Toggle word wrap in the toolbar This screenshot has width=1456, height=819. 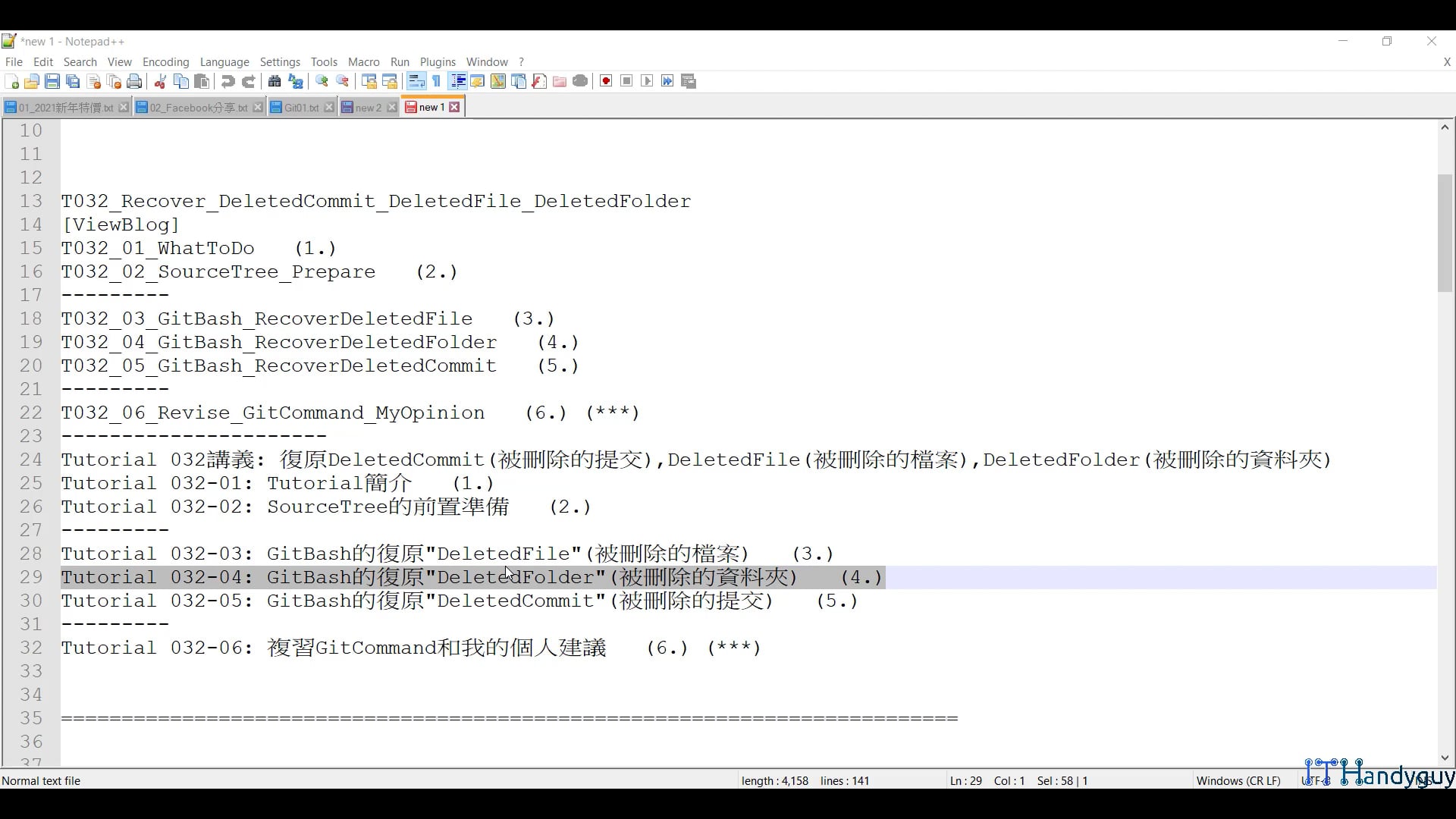coord(416,81)
